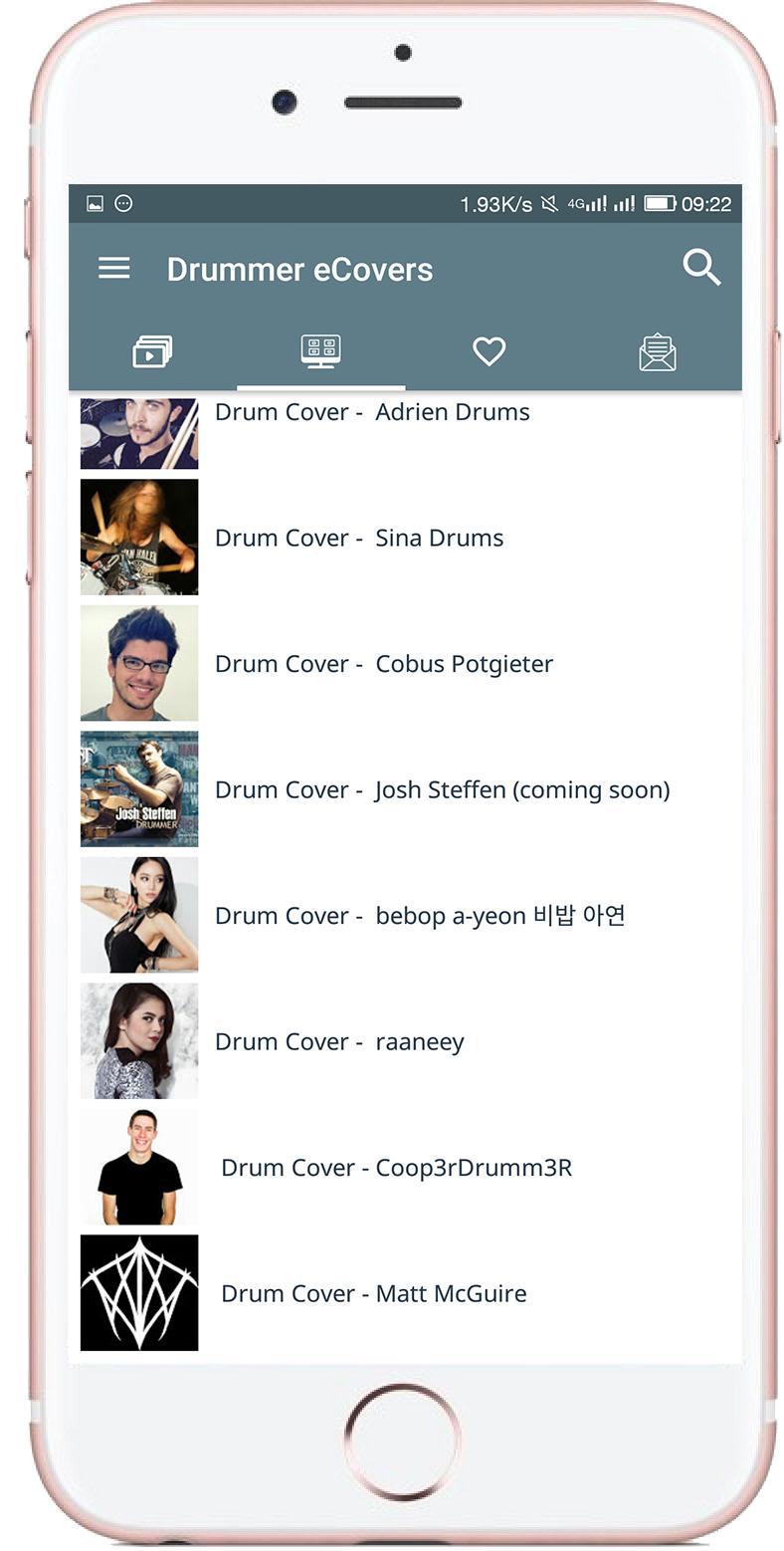Image resolution: width=784 pixels, height=1551 pixels.
Task: Tap the Coop3rDrumm3R thumbnail photo
Action: point(139,1167)
